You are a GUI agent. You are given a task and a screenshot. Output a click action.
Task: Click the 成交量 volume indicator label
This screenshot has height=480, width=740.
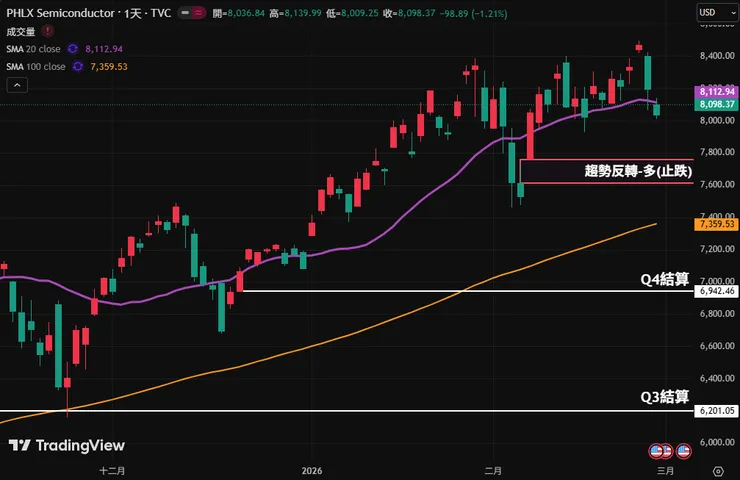(x=21, y=32)
